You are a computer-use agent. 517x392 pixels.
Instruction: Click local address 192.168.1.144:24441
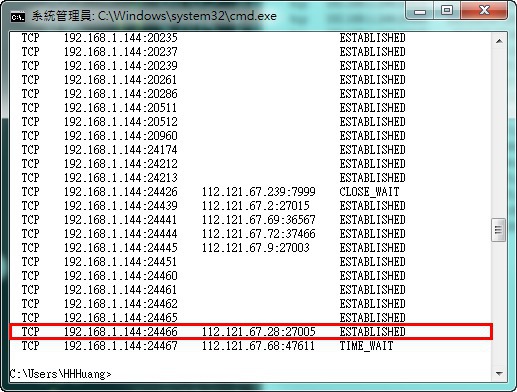(x=120, y=220)
